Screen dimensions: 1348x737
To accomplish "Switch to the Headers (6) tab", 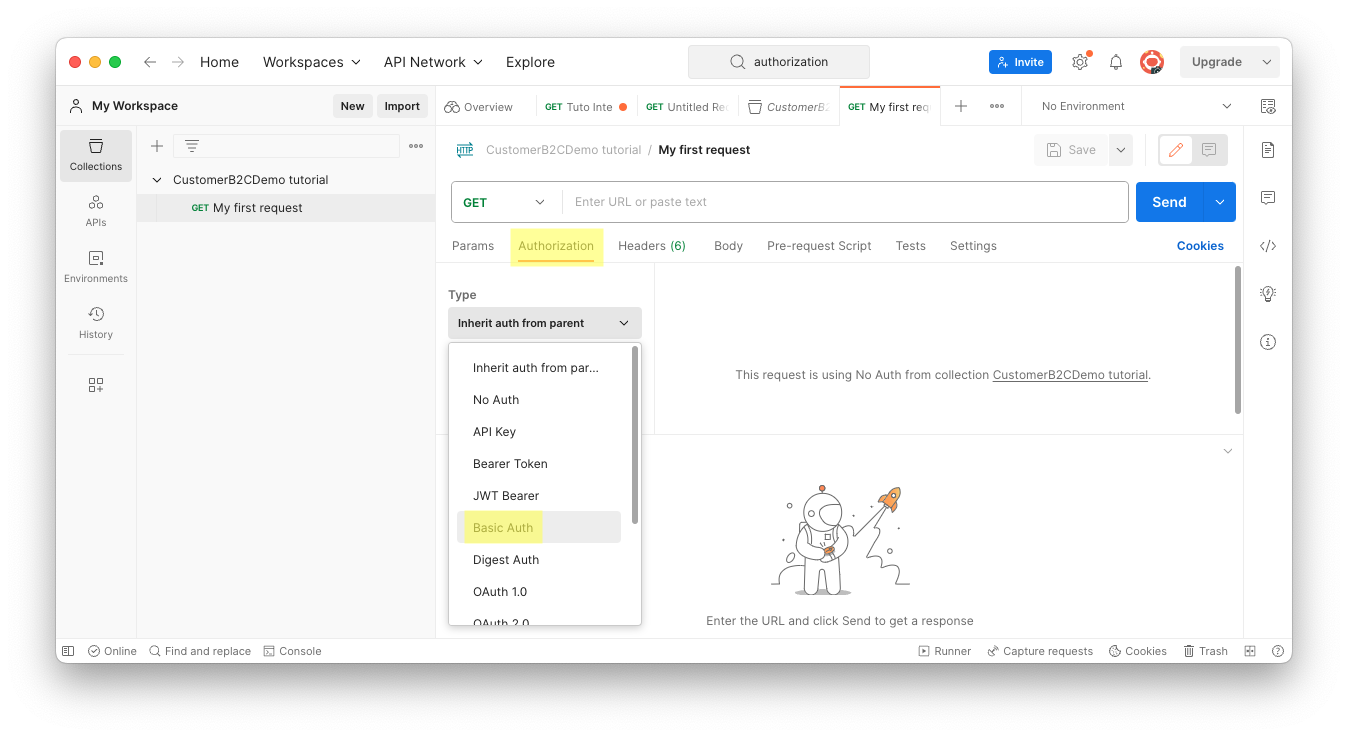I will click(652, 246).
